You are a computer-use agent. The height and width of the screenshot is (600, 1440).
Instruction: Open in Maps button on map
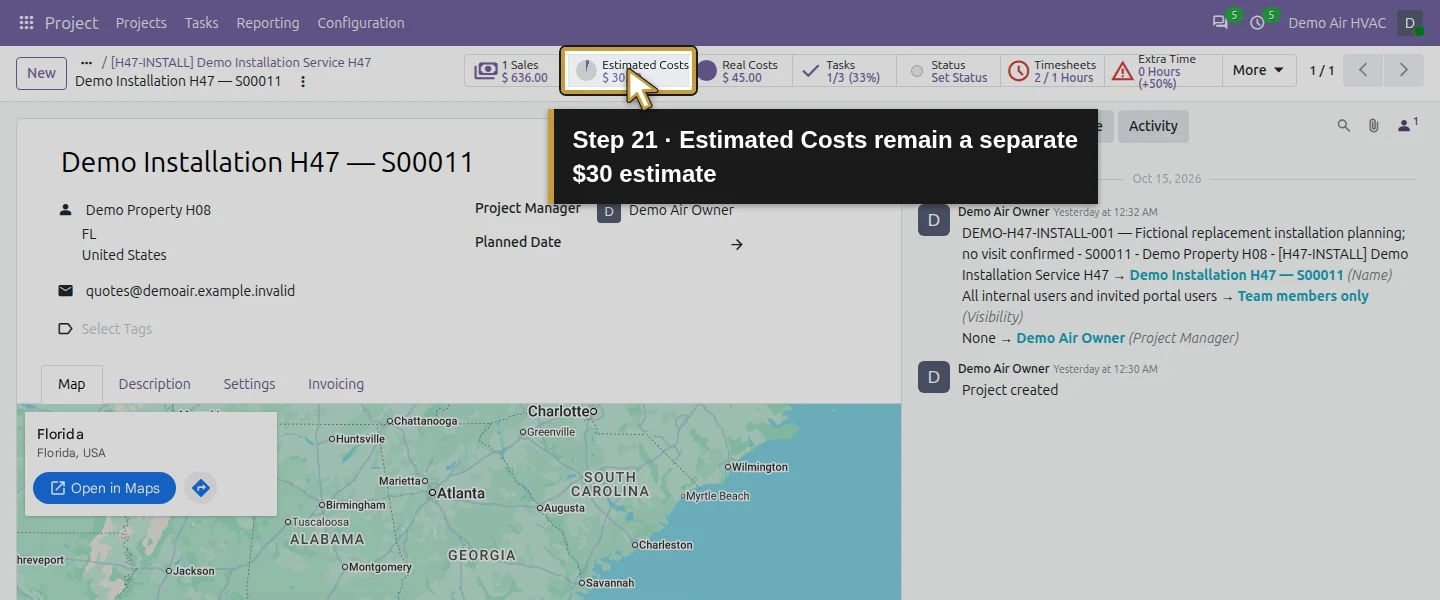104,488
